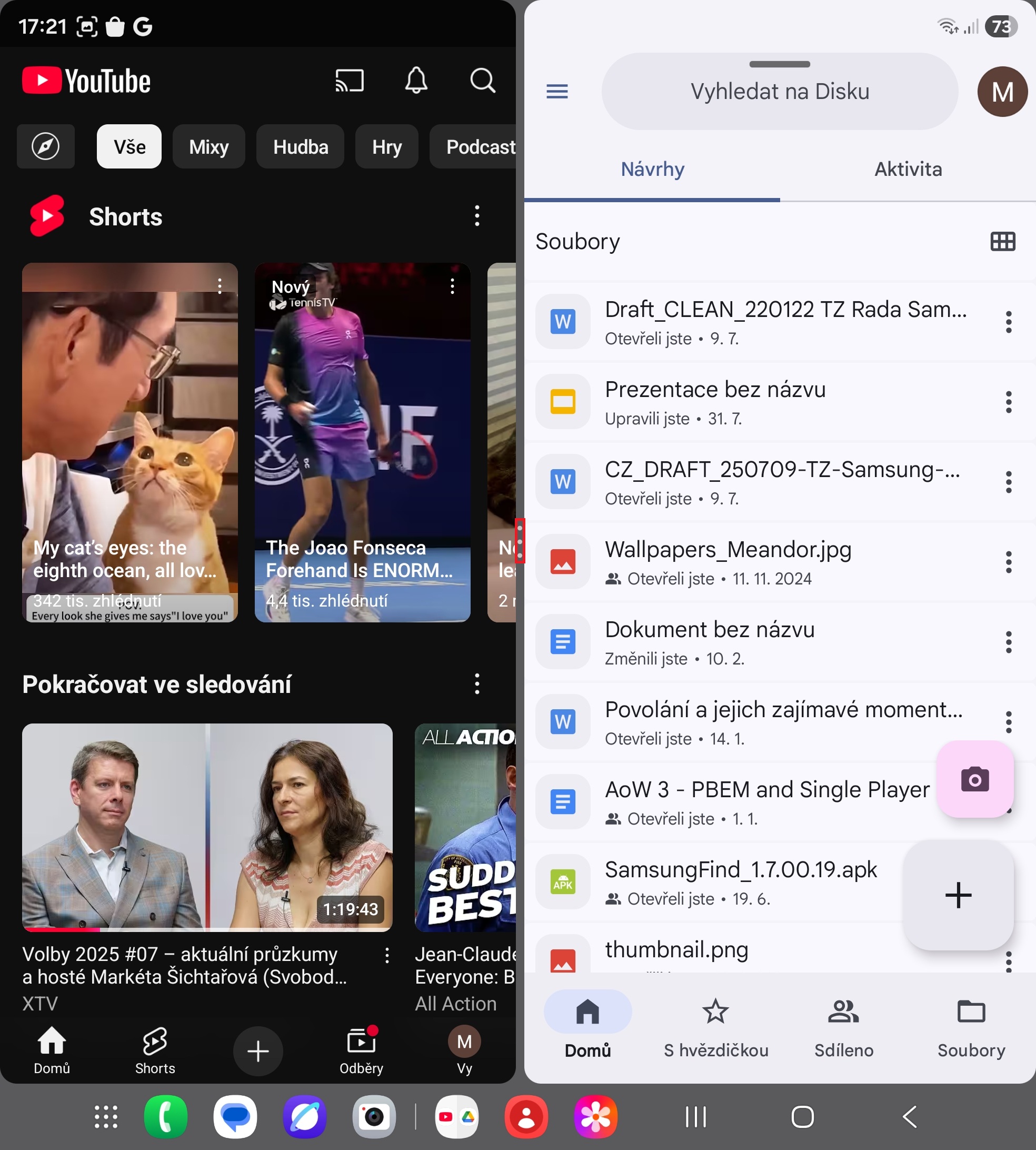Switch Drive files to grid view
The image size is (1036, 1150).
click(x=1002, y=241)
